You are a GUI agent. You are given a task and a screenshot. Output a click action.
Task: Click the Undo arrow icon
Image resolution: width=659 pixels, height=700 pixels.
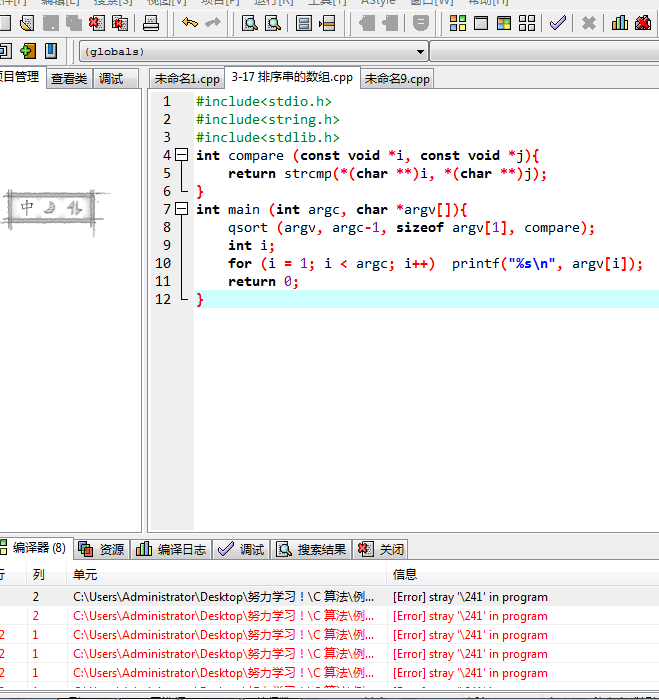click(190, 22)
